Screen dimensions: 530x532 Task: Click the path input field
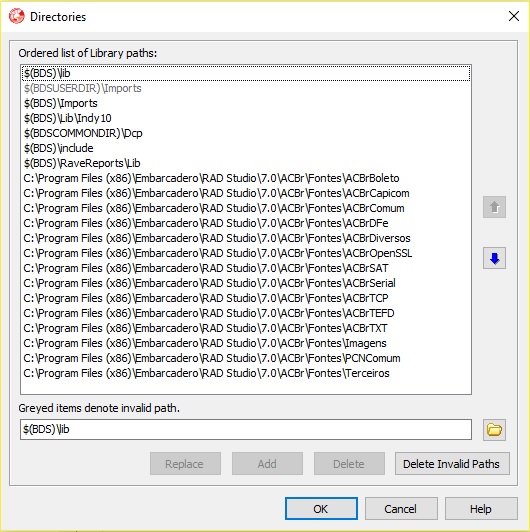(x=246, y=430)
